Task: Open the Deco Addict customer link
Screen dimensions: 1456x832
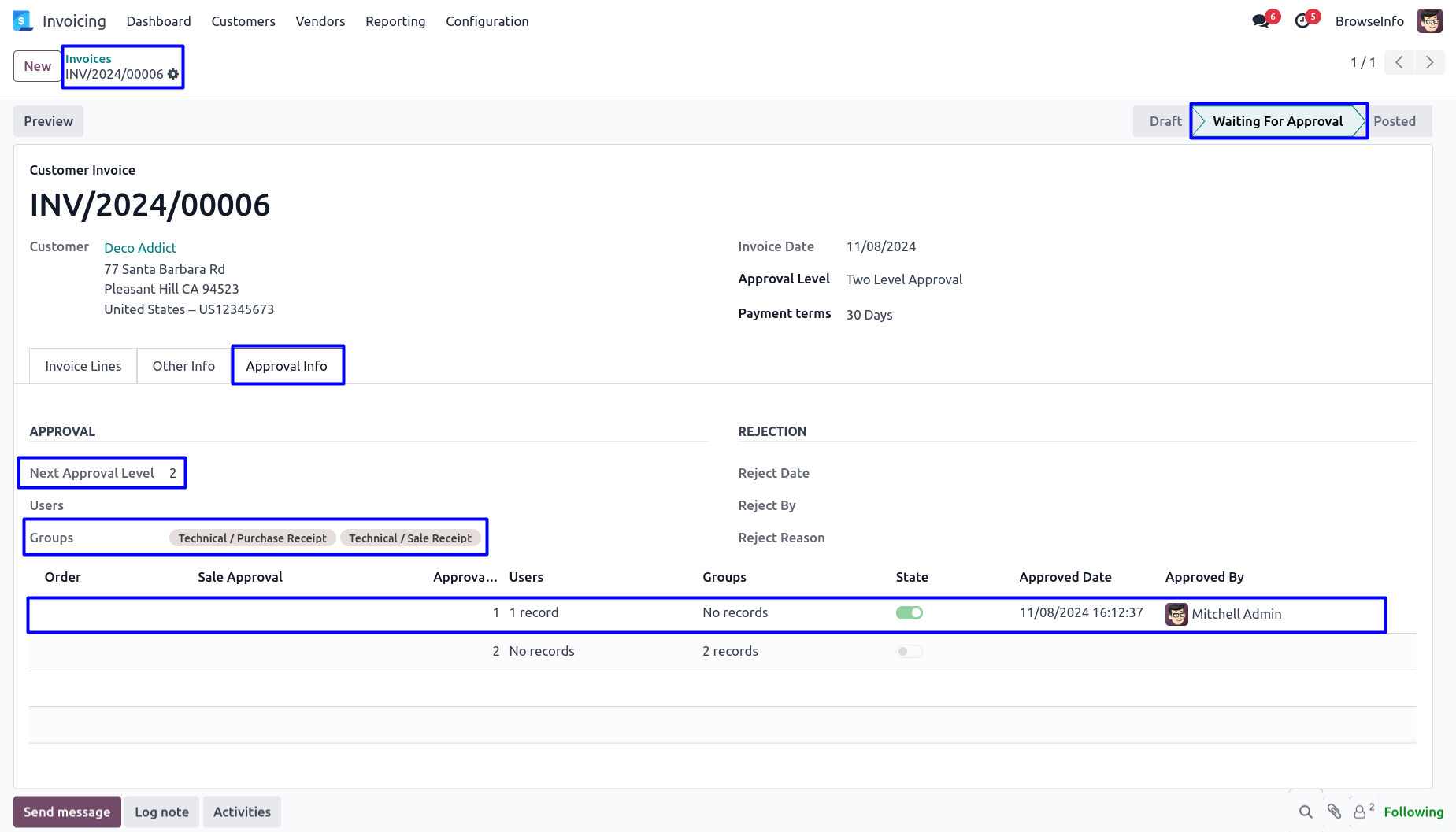Action: point(140,248)
